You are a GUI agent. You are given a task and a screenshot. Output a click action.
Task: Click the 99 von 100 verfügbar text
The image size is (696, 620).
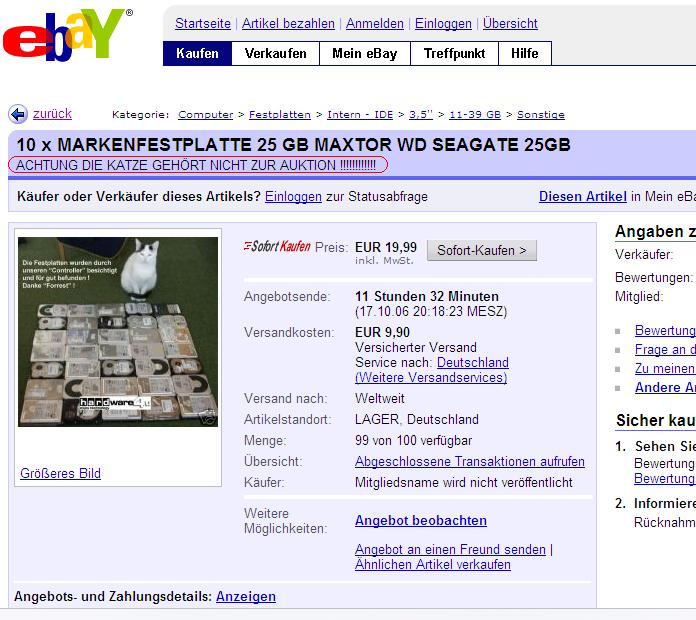(x=413, y=441)
